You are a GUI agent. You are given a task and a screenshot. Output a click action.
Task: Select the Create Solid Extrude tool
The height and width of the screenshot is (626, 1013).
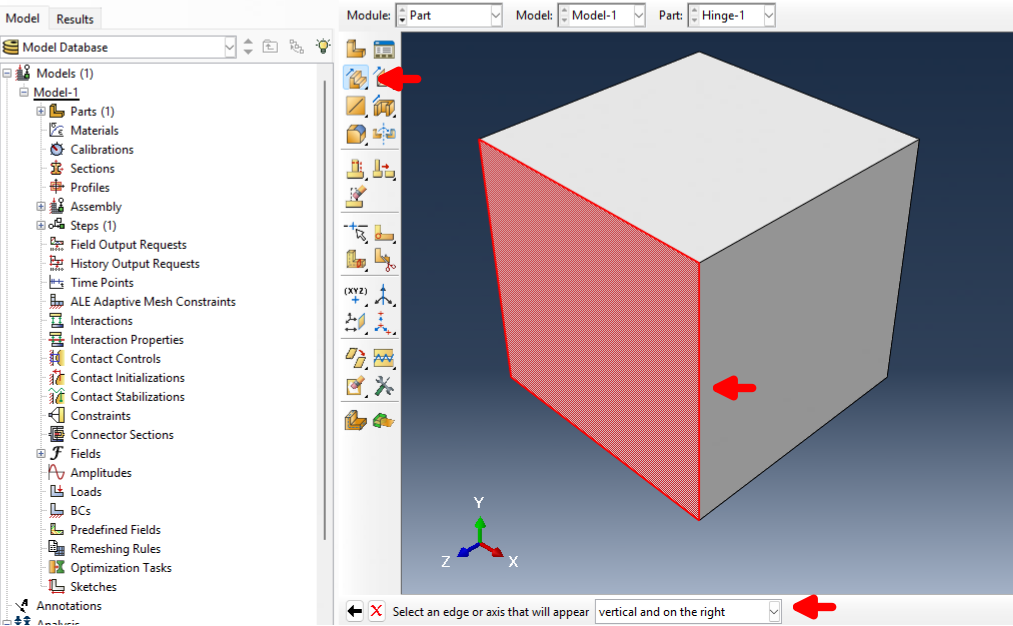click(355, 77)
